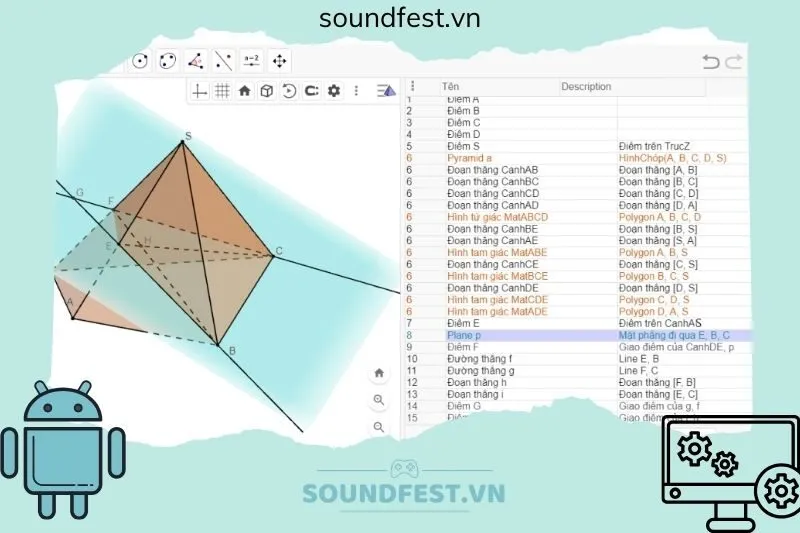The width and height of the screenshot is (800, 533).
Task: Toggle the axes display in style bar
Action: coord(200,91)
